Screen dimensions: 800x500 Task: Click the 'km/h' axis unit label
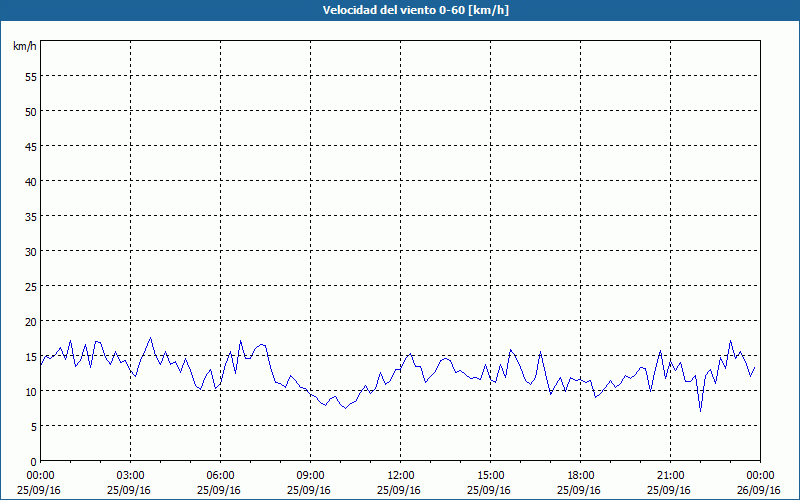tap(25, 46)
